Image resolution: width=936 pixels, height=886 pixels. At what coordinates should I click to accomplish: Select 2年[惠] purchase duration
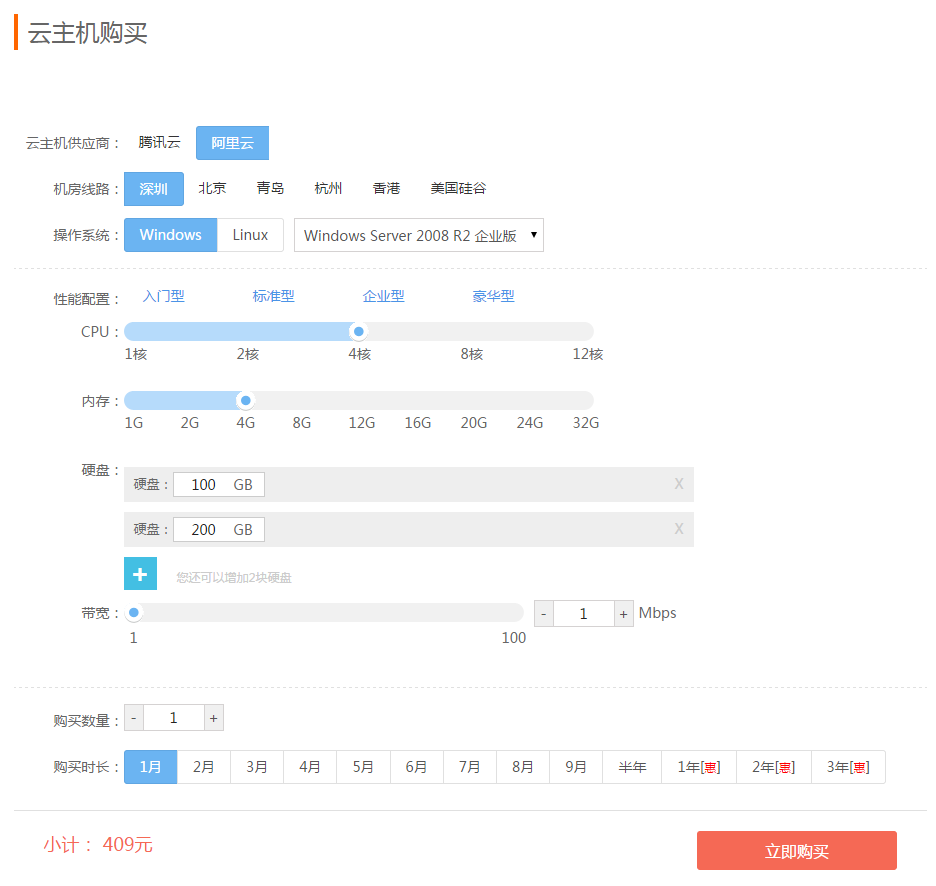[x=774, y=767]
